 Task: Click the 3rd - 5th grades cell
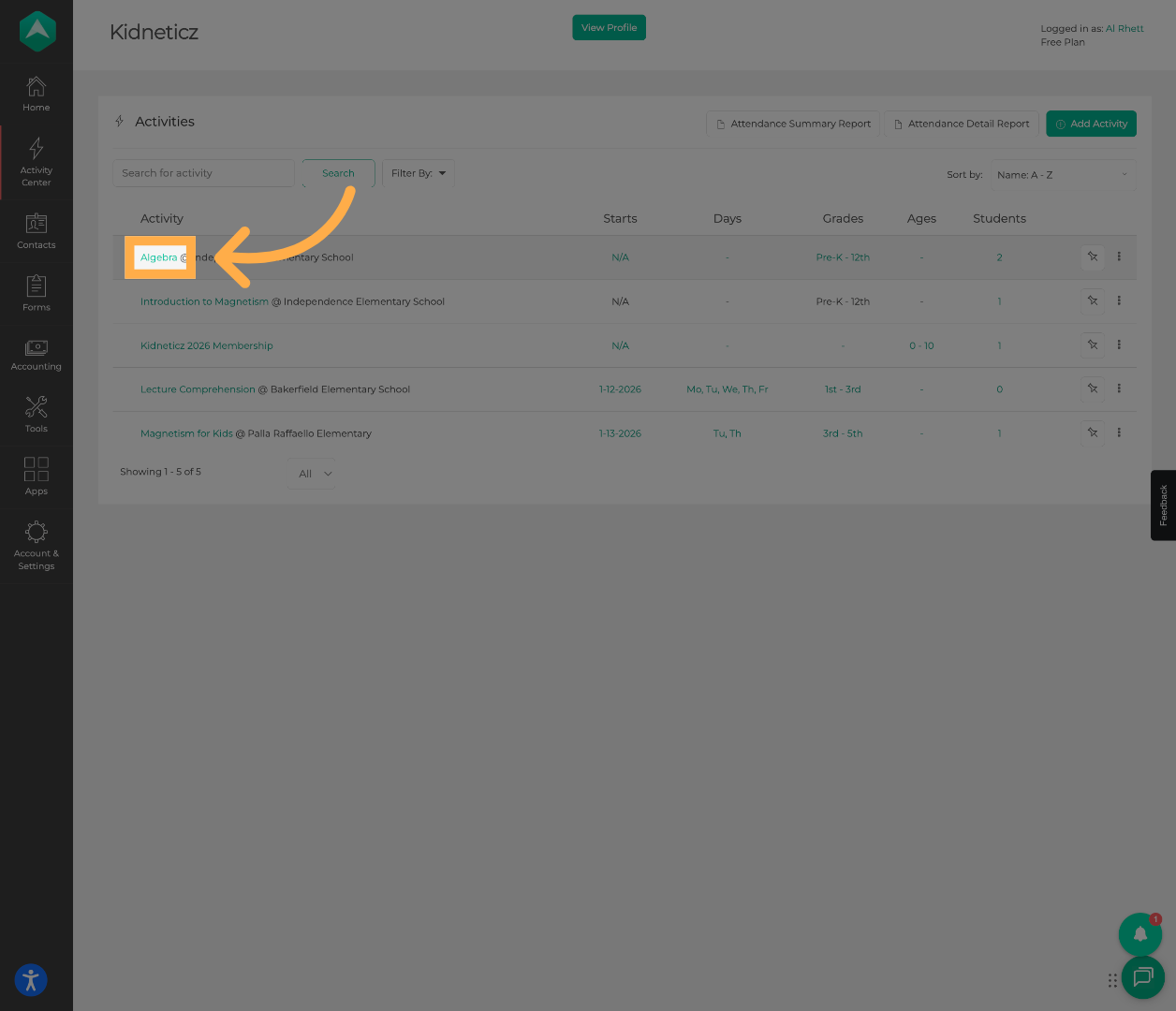point(843,433)
